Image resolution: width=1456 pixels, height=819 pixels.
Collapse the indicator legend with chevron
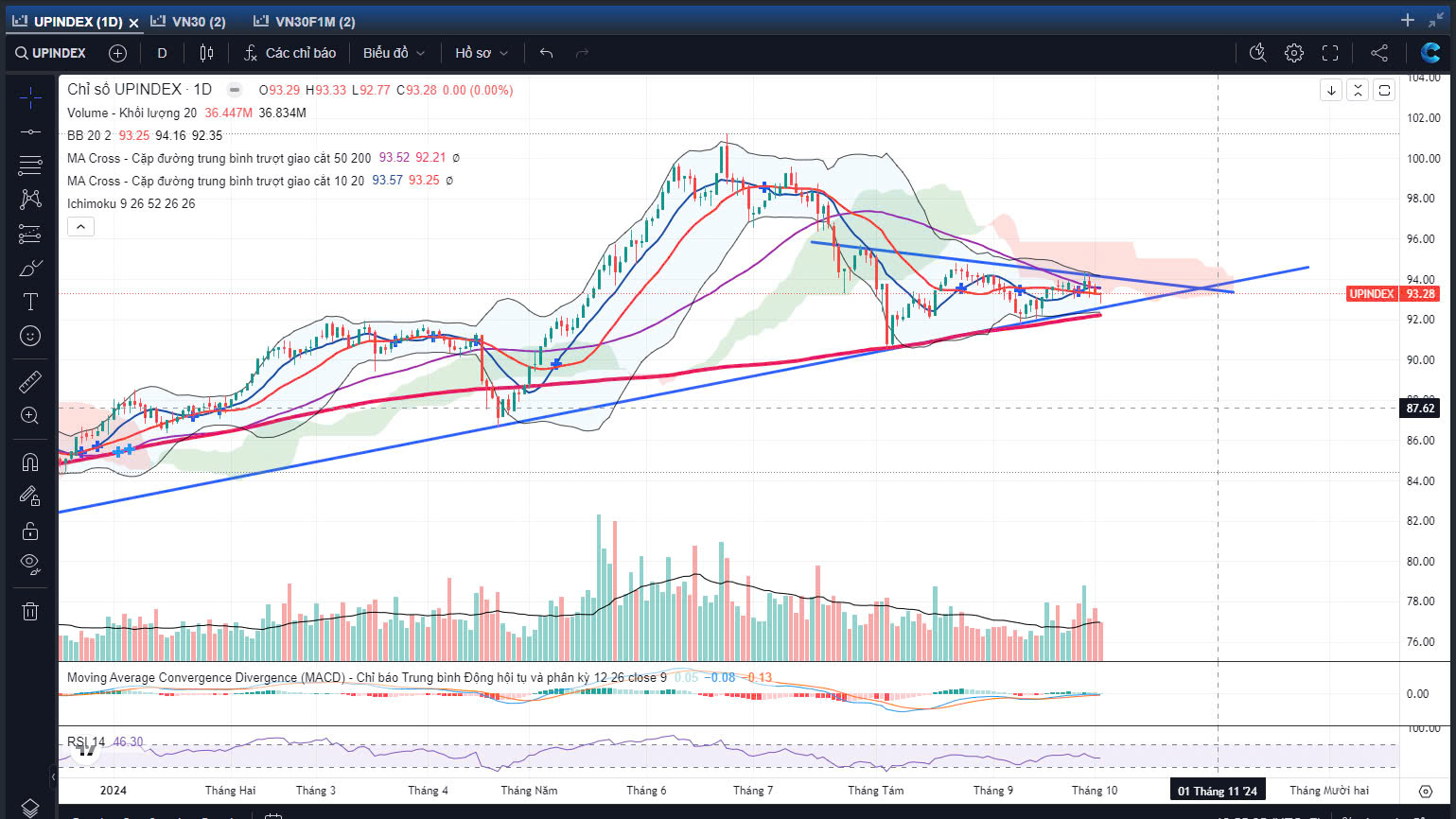80,227
